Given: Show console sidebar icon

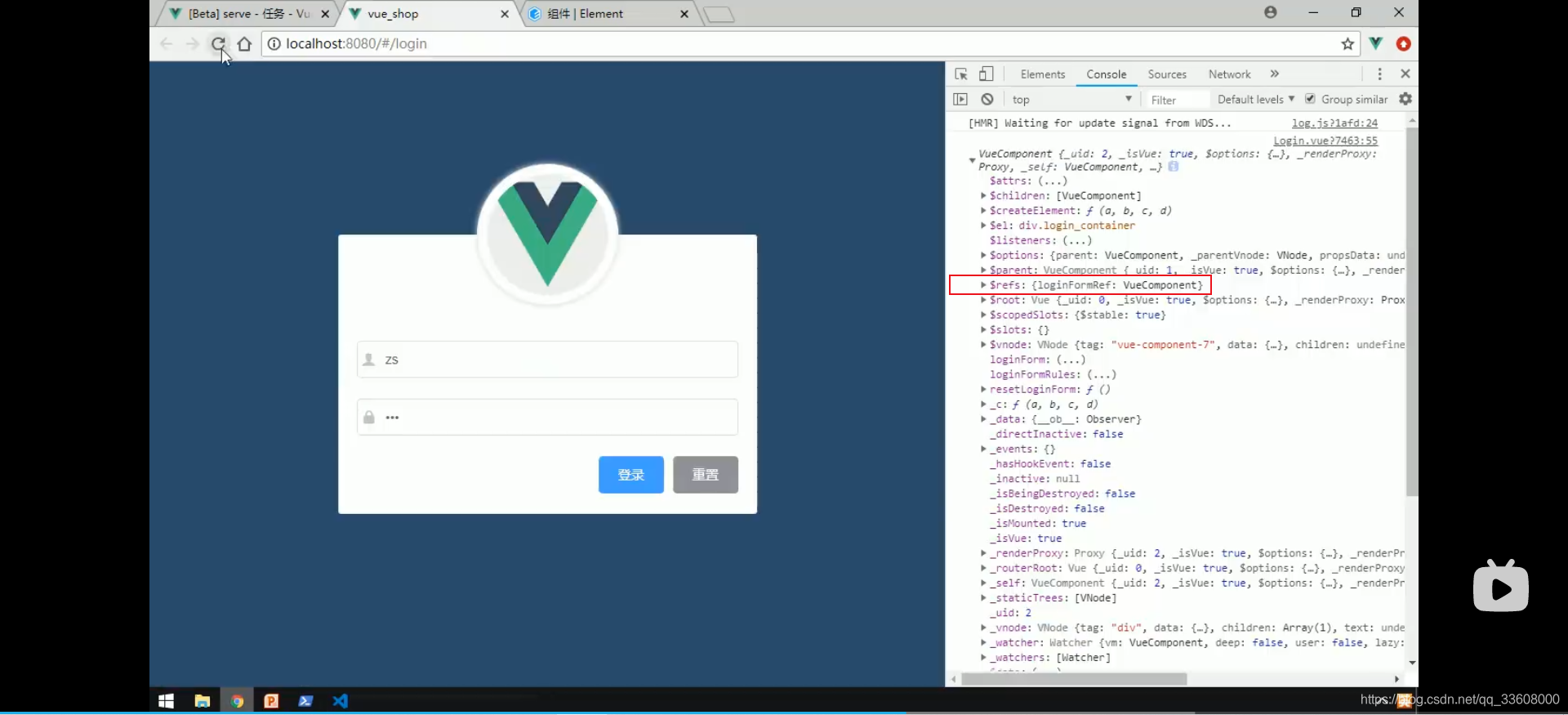Looking at the screenshot, I should point(960,99).
